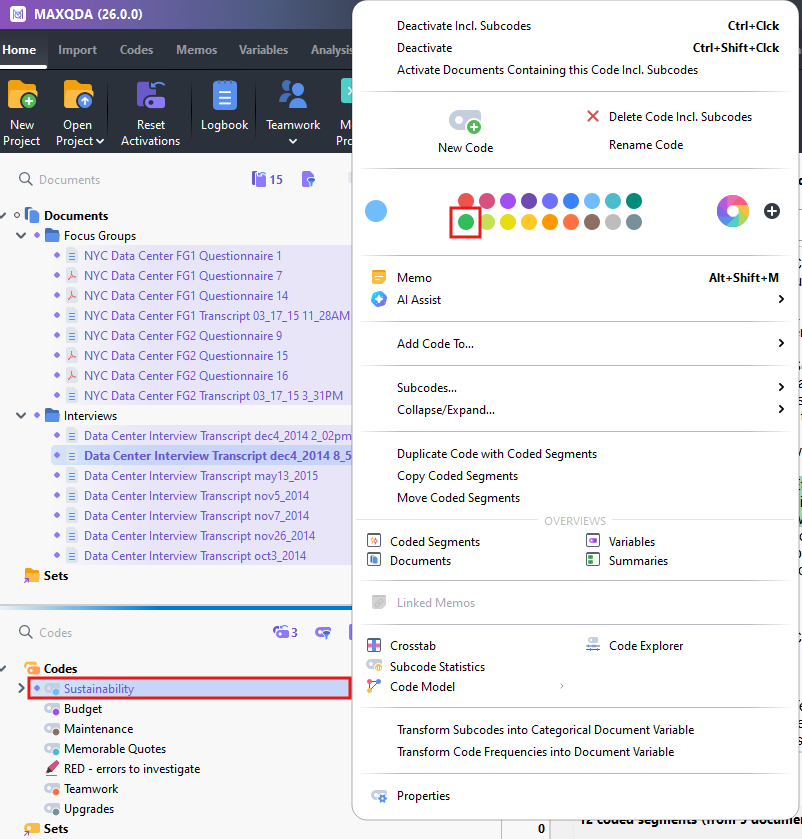The width and height of the screenshot is (802, 839).
Task: Pick the purple color swatch
Action: tap(508, 201)
